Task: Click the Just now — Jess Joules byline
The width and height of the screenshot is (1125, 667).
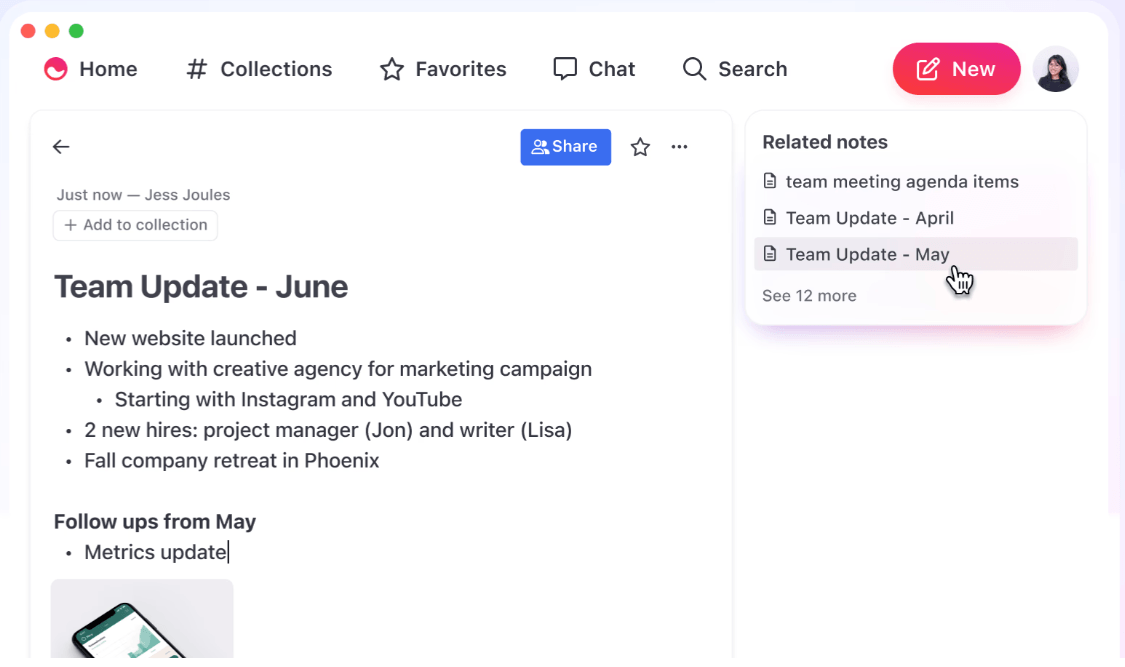Action: (143, 195)
